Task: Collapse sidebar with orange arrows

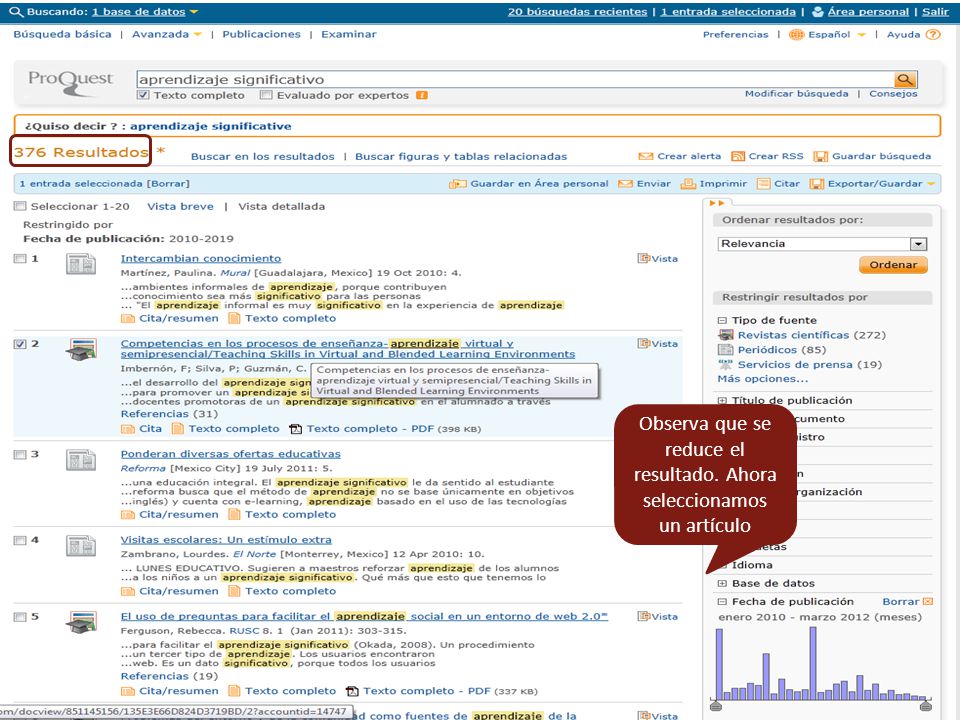Action: point(717,203)
